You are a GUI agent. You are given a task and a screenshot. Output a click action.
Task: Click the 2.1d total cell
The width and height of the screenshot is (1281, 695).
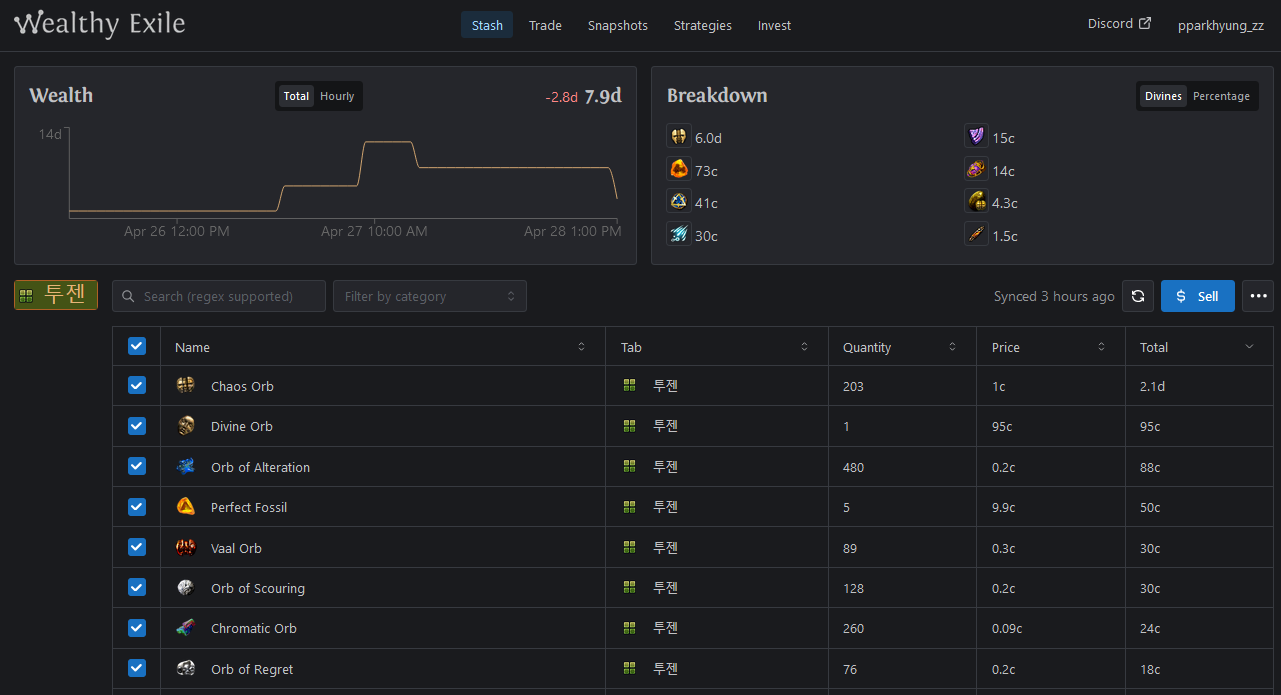tap(1199, 386)
